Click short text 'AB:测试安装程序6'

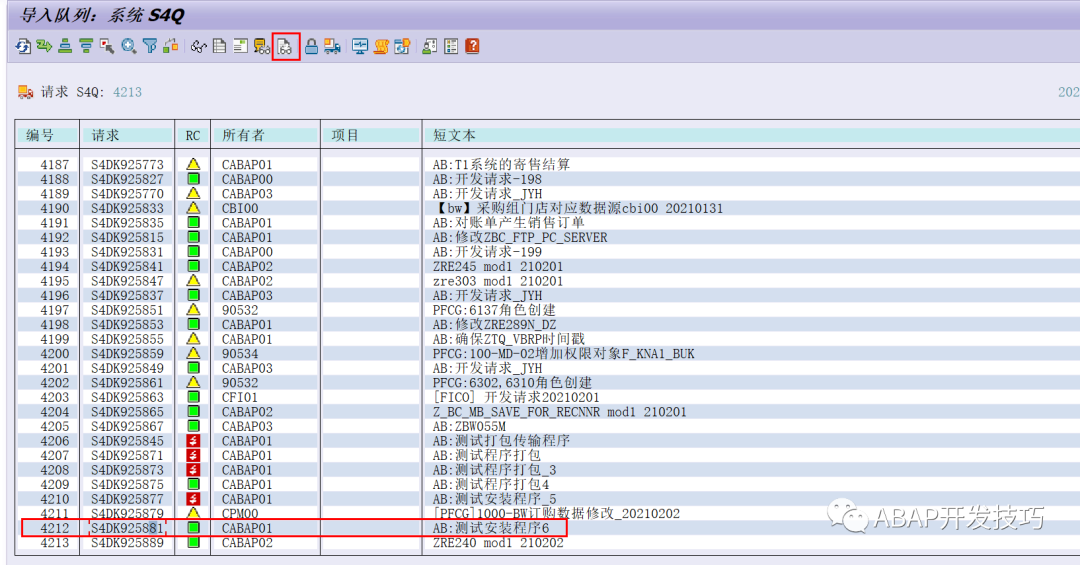[491, 528]
